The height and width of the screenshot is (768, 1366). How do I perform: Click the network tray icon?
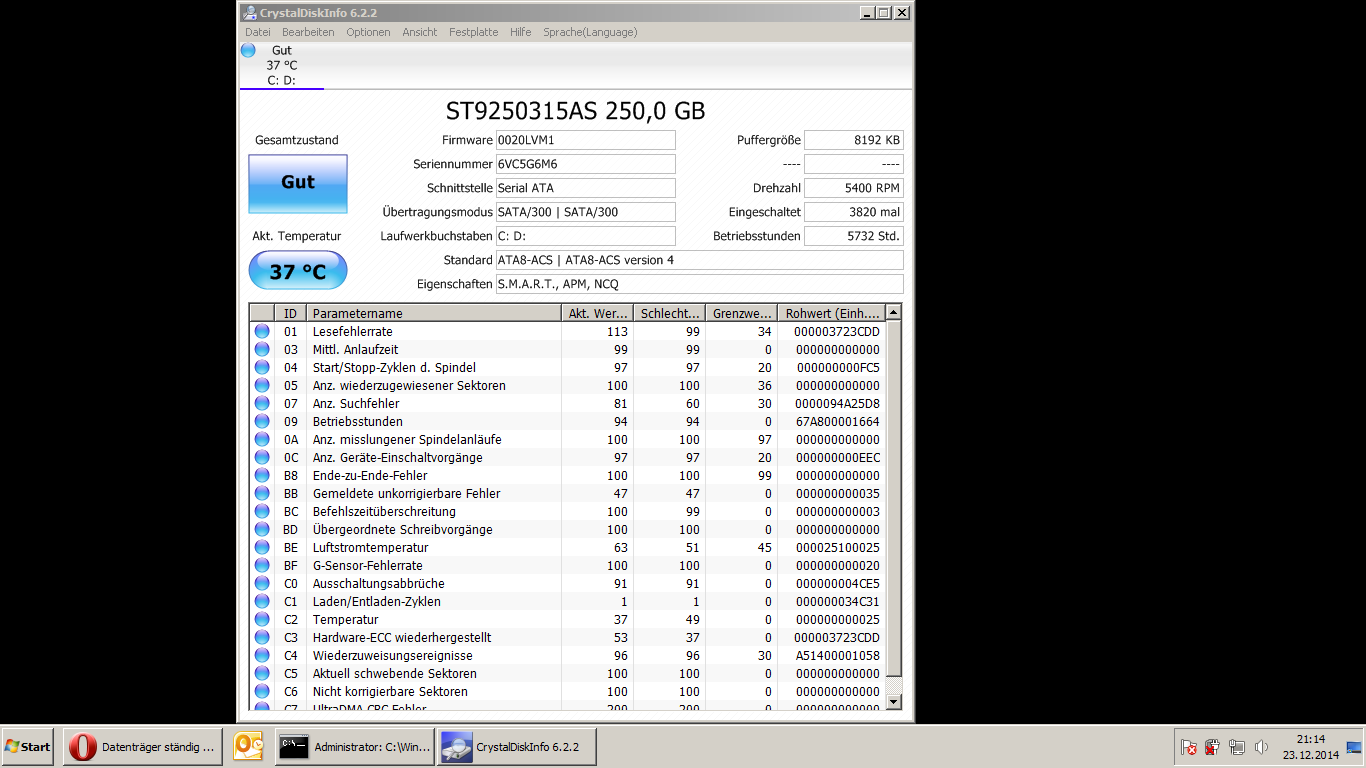point(1237,747)
